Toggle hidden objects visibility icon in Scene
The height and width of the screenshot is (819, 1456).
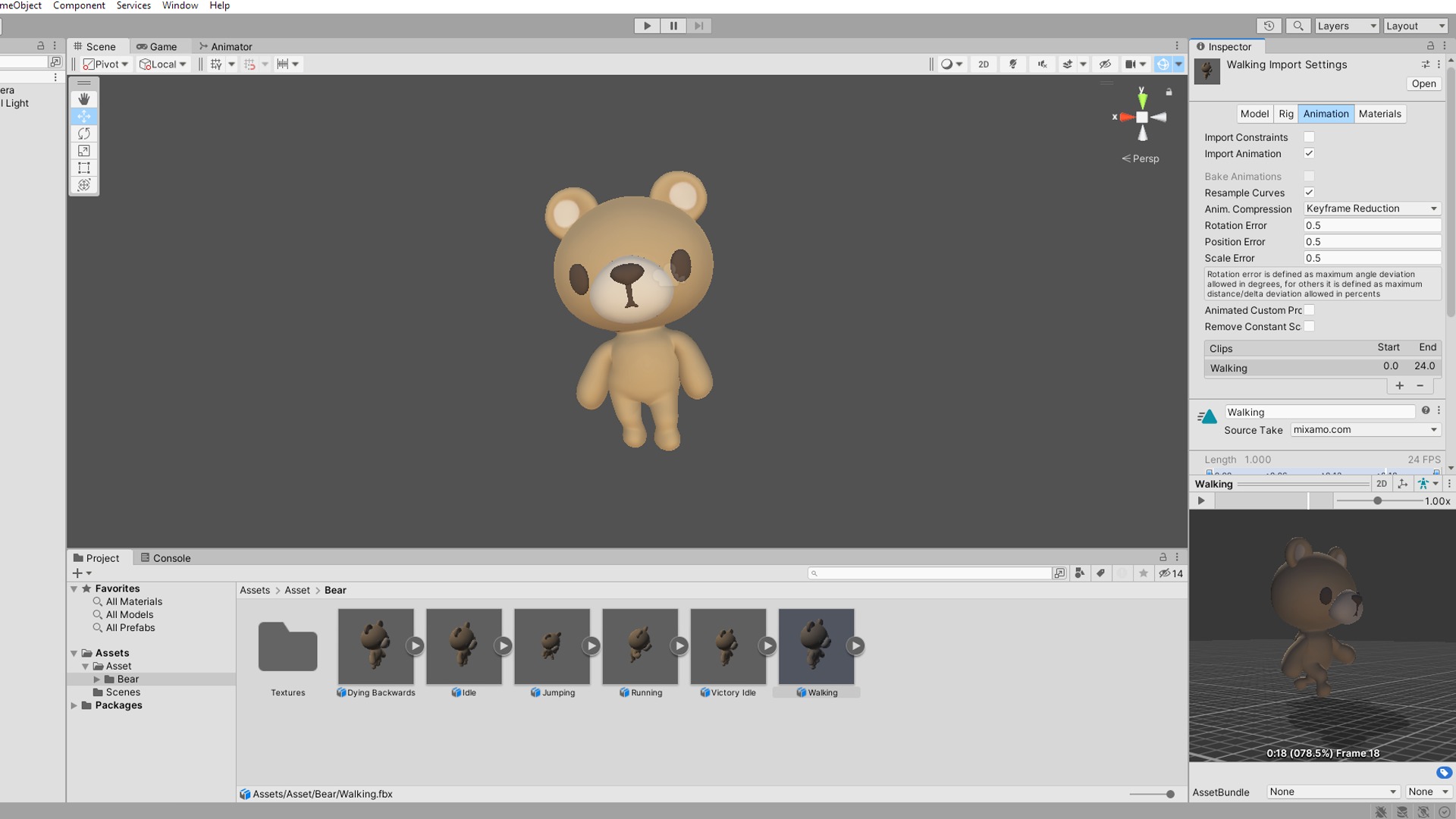[1105, 64]
